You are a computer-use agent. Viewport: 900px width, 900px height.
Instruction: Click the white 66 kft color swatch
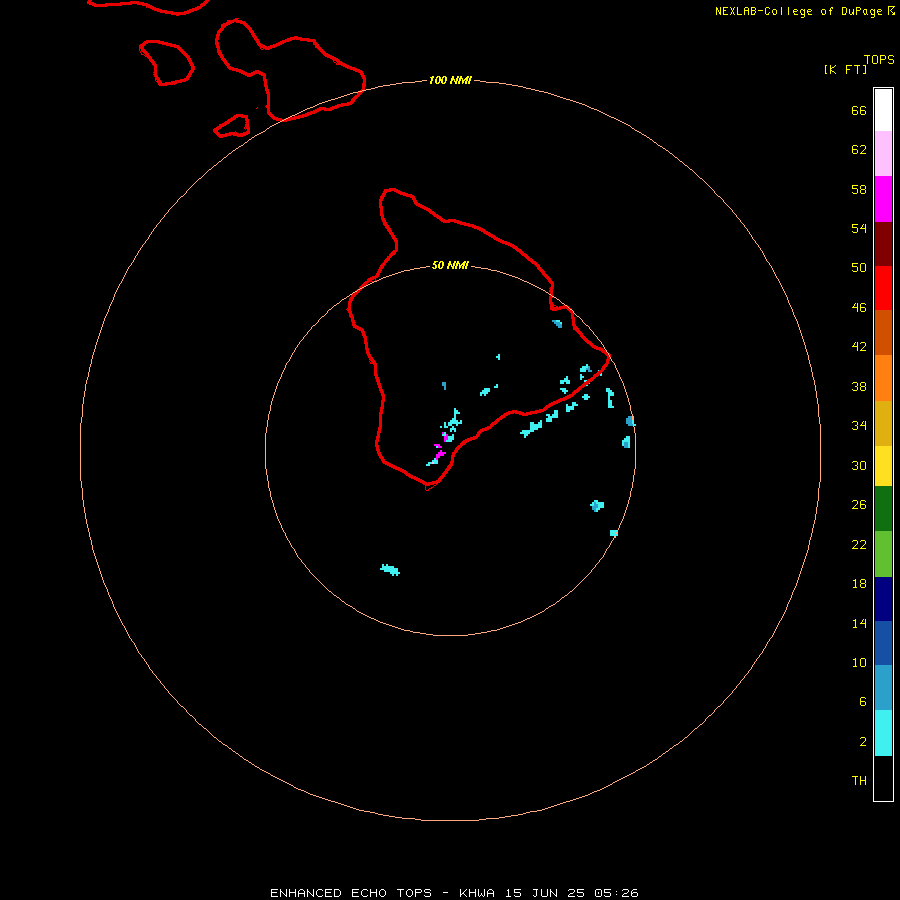(x=883, y=110)
